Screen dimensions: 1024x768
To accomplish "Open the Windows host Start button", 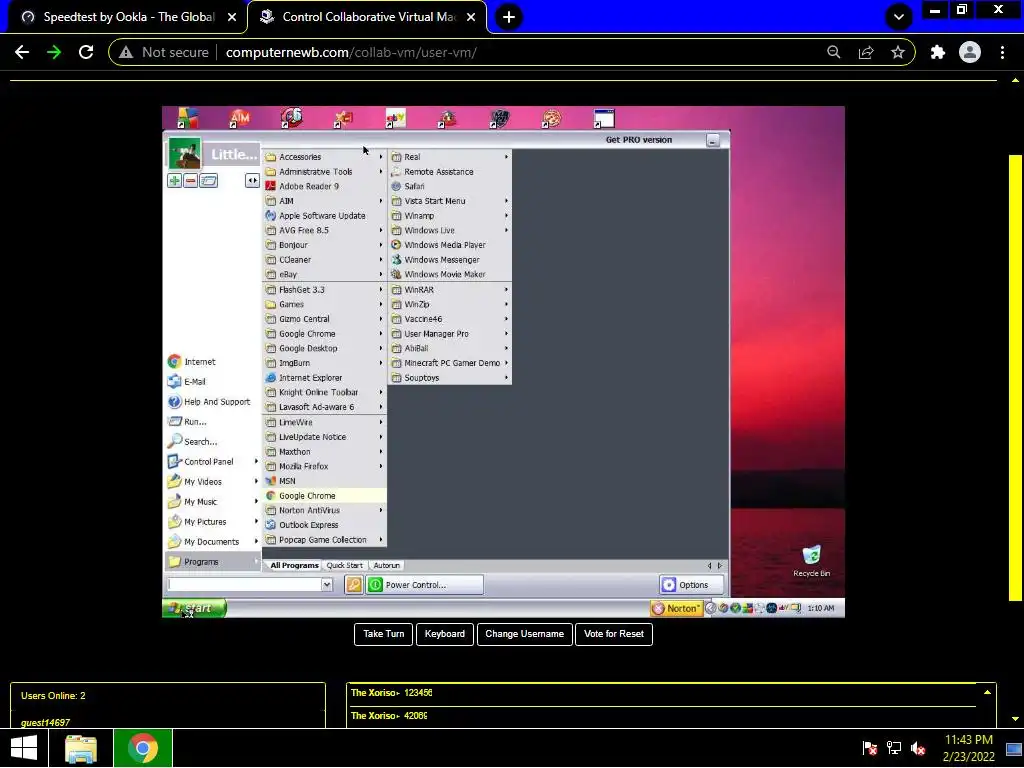I will pos(24,748).
